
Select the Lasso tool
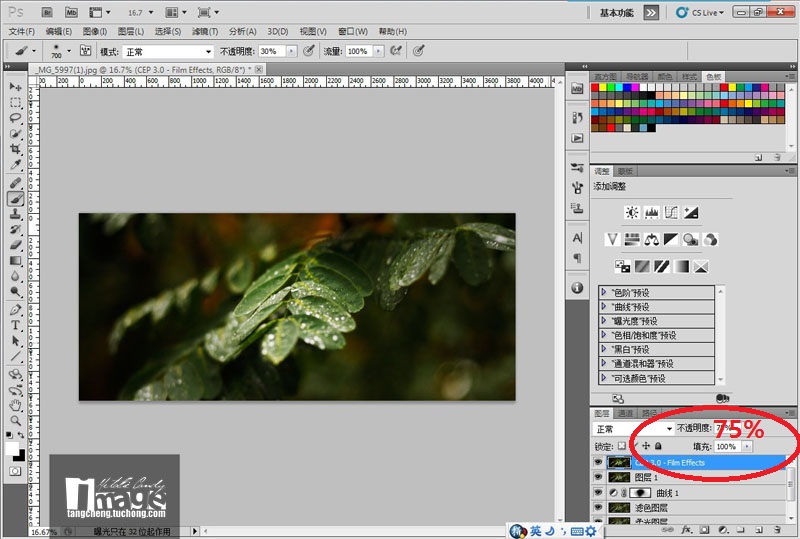(x=15, y=118)
